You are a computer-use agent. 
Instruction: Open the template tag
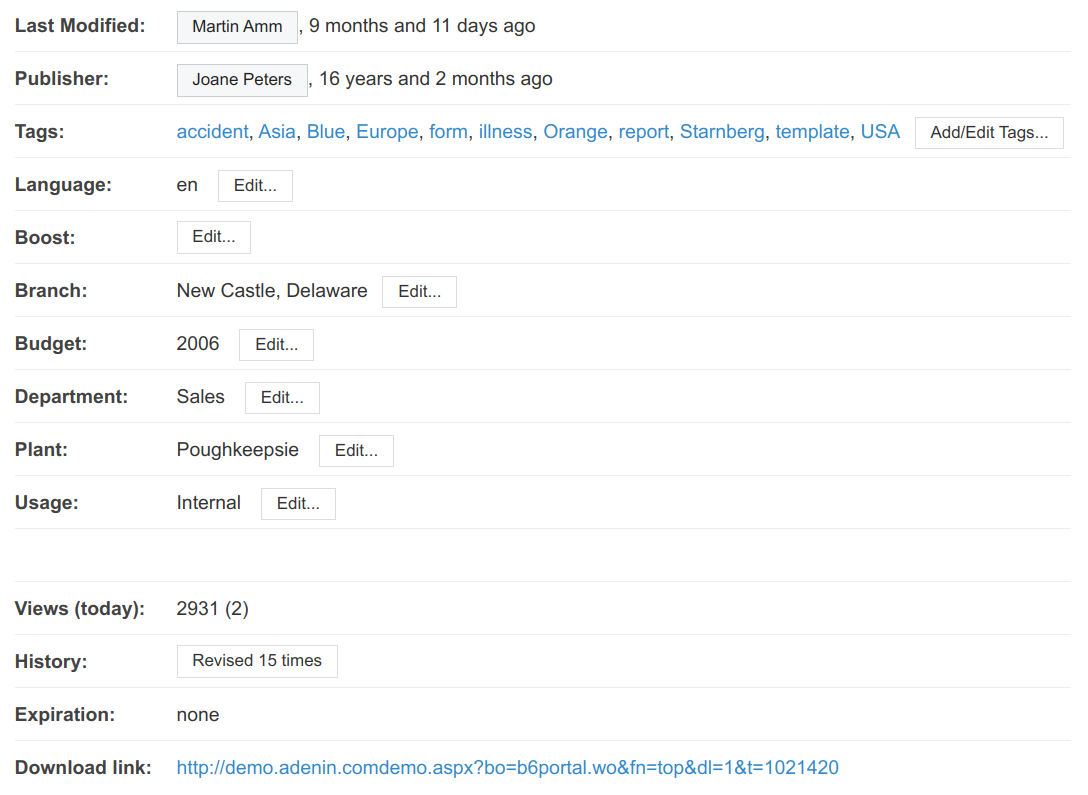(x=813, y=132)
